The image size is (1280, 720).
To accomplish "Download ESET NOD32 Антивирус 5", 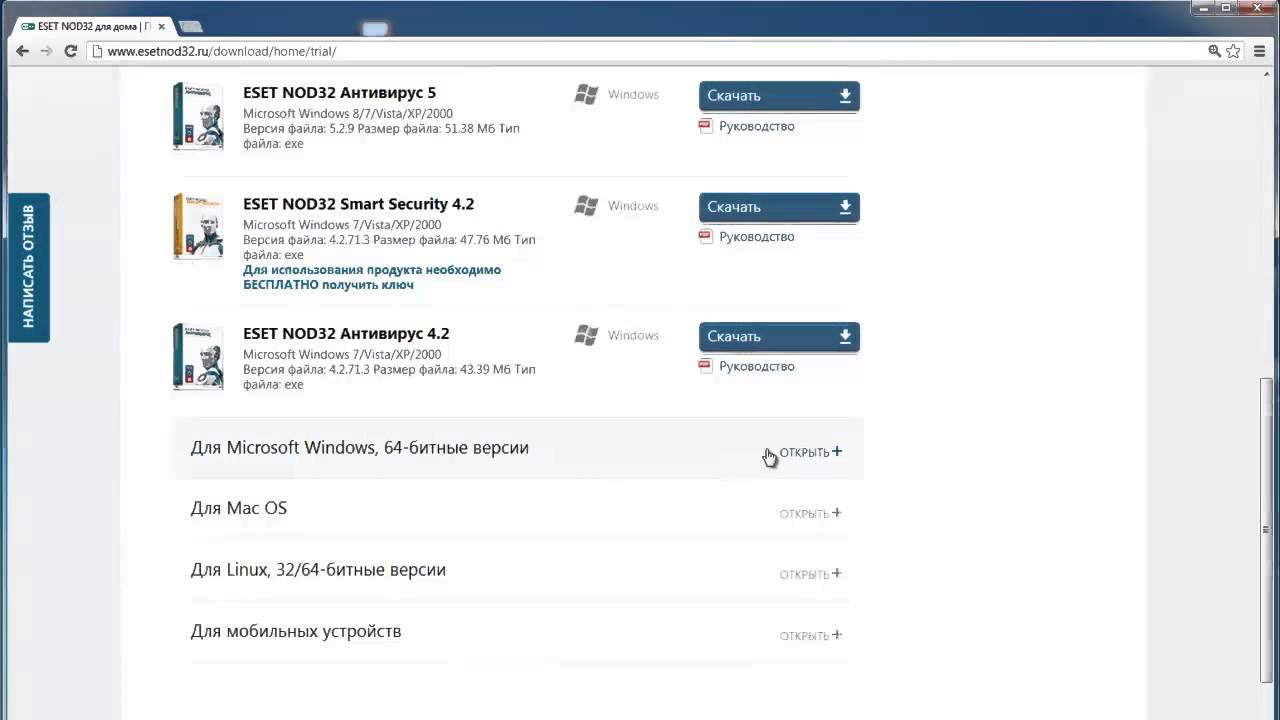I will tap(779, 96).
